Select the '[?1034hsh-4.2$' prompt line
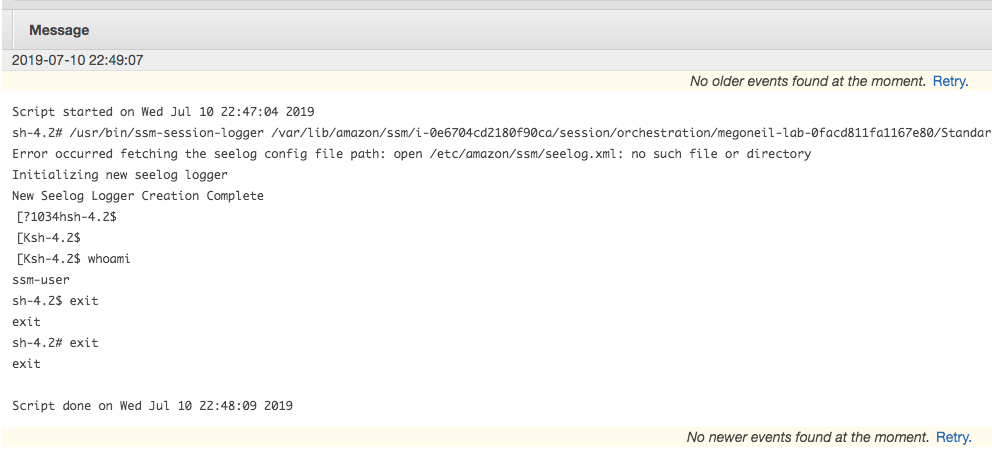The width and height of the screenshot is (992, 458). [66, 217]
